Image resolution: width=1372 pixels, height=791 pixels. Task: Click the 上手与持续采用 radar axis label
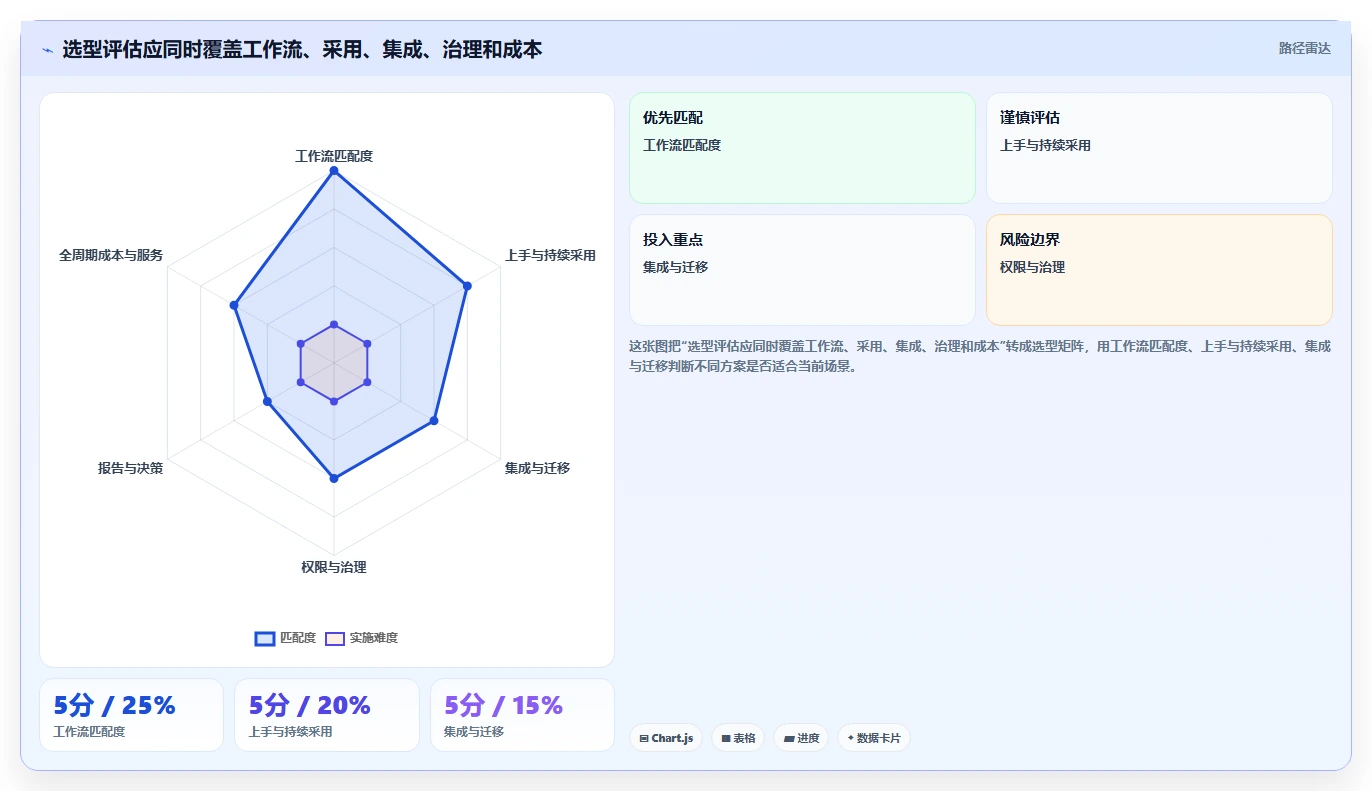pyautogui.click(x=550, y=255)
